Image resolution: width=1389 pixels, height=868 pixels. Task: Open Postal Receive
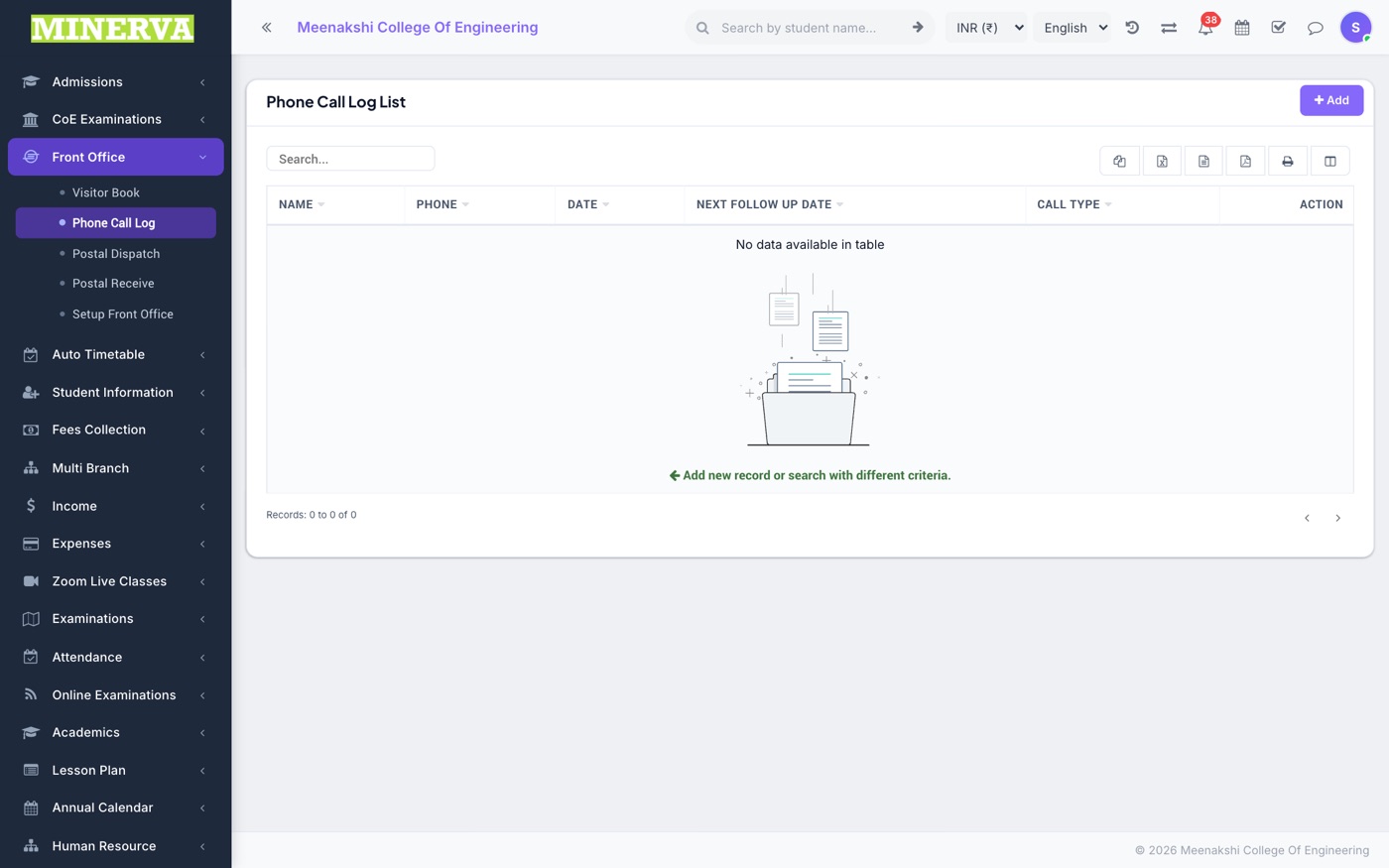tap(113, 284)
